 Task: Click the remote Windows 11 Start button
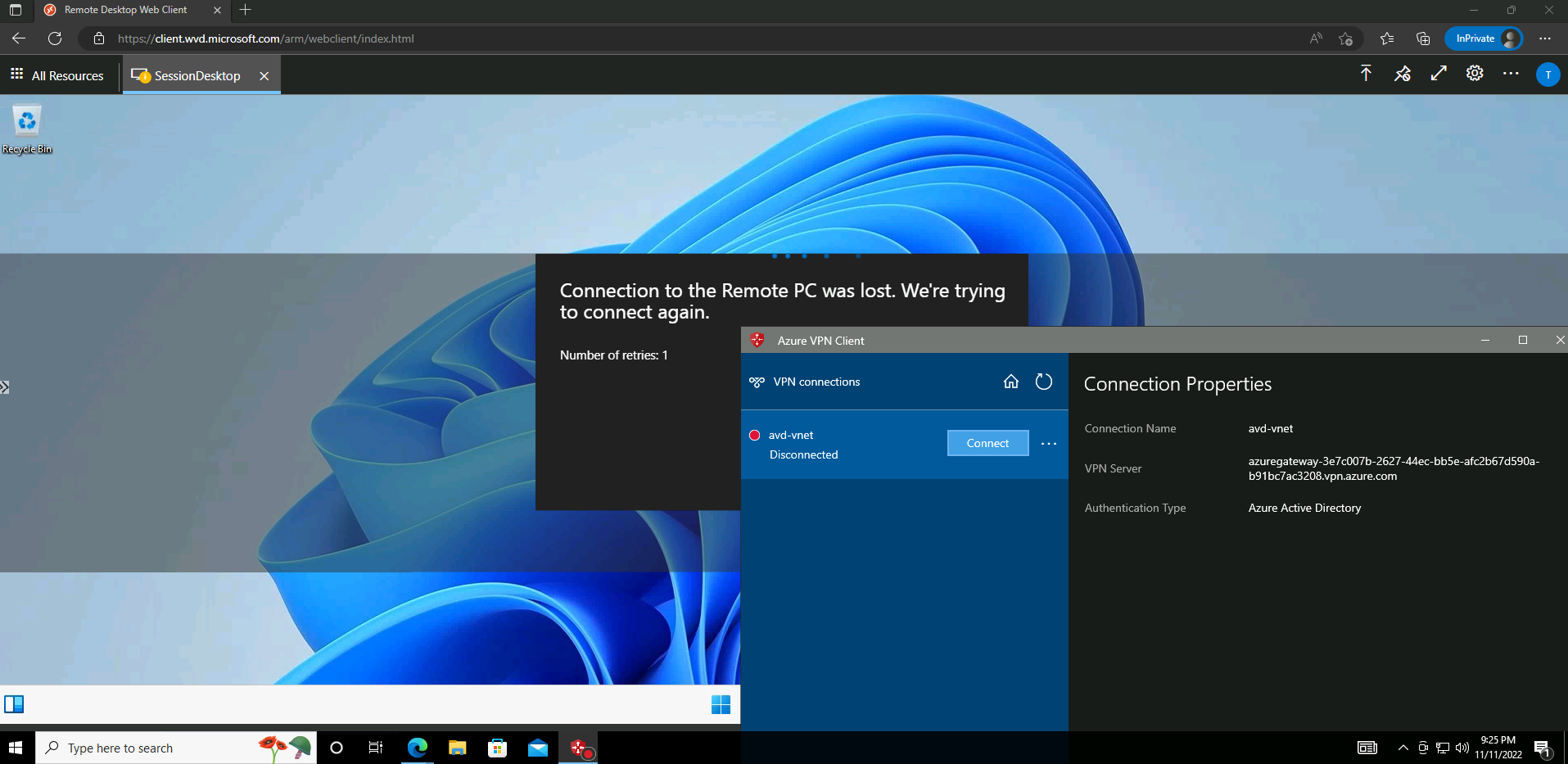point(721,704)
